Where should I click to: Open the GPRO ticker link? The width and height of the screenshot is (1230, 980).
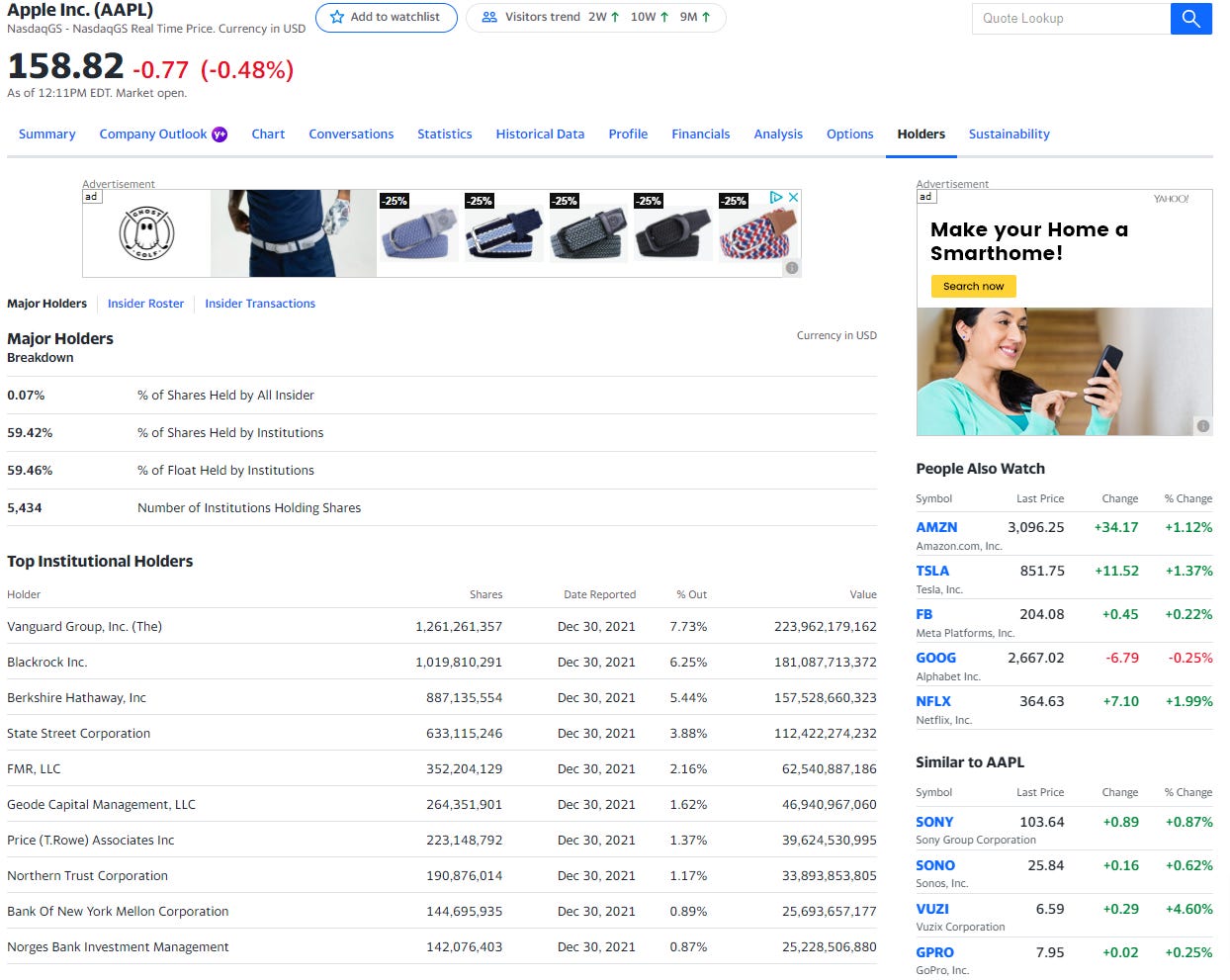point(934,953)
